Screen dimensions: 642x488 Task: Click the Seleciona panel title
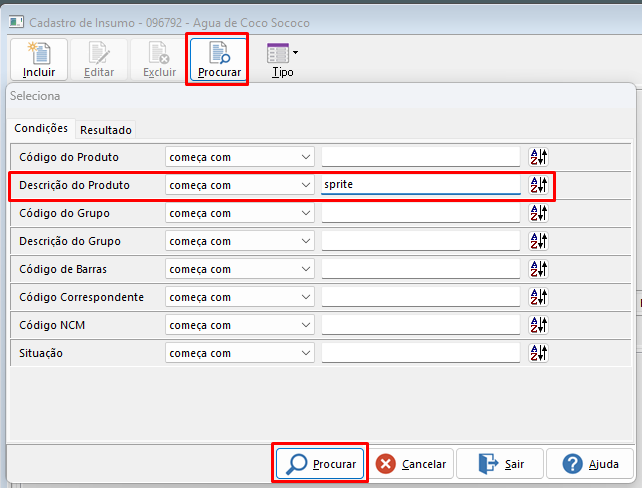35,96
